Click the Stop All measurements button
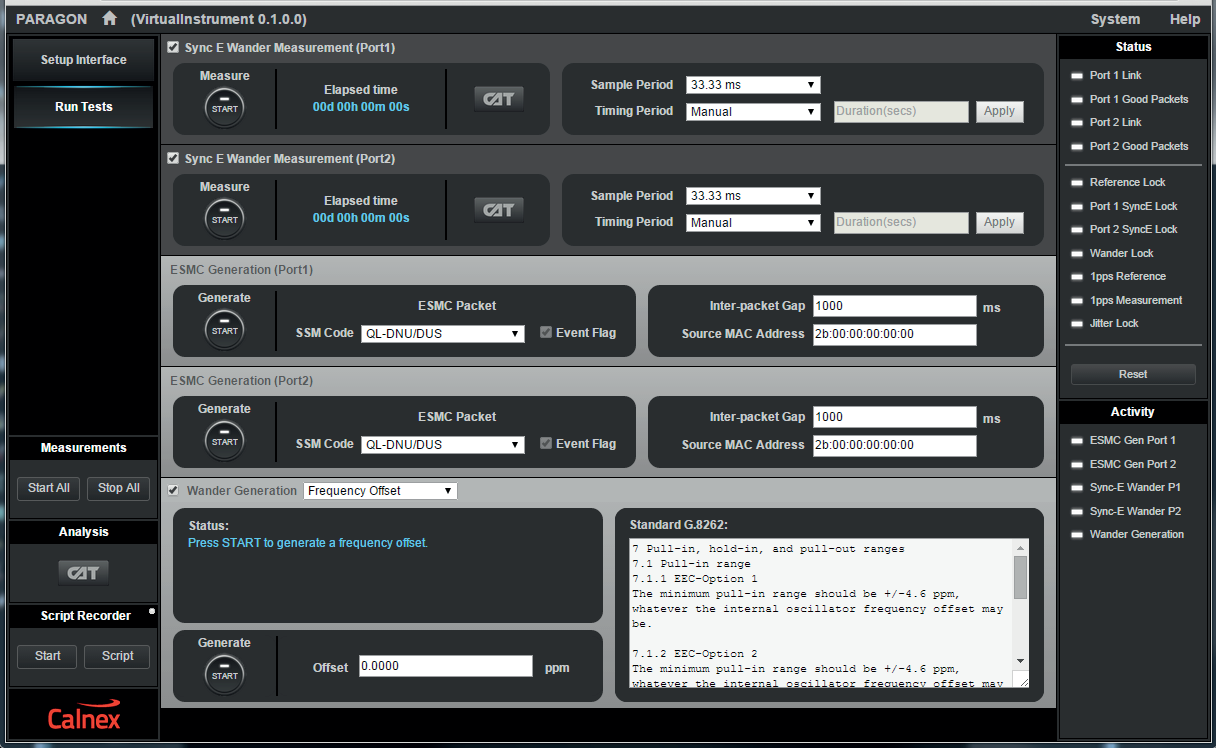The image size is (1216, 748). (119, 488)
